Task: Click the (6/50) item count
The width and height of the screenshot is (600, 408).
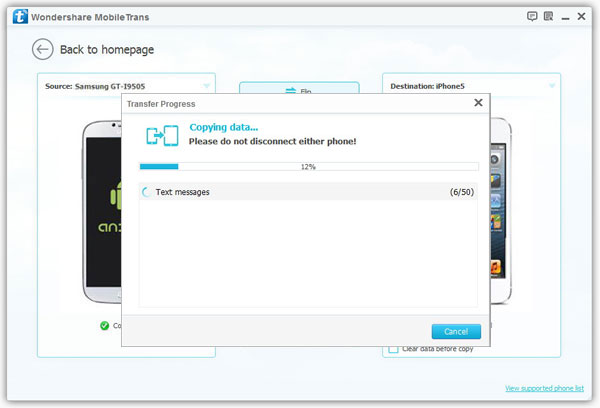Action: pos(462,192)
